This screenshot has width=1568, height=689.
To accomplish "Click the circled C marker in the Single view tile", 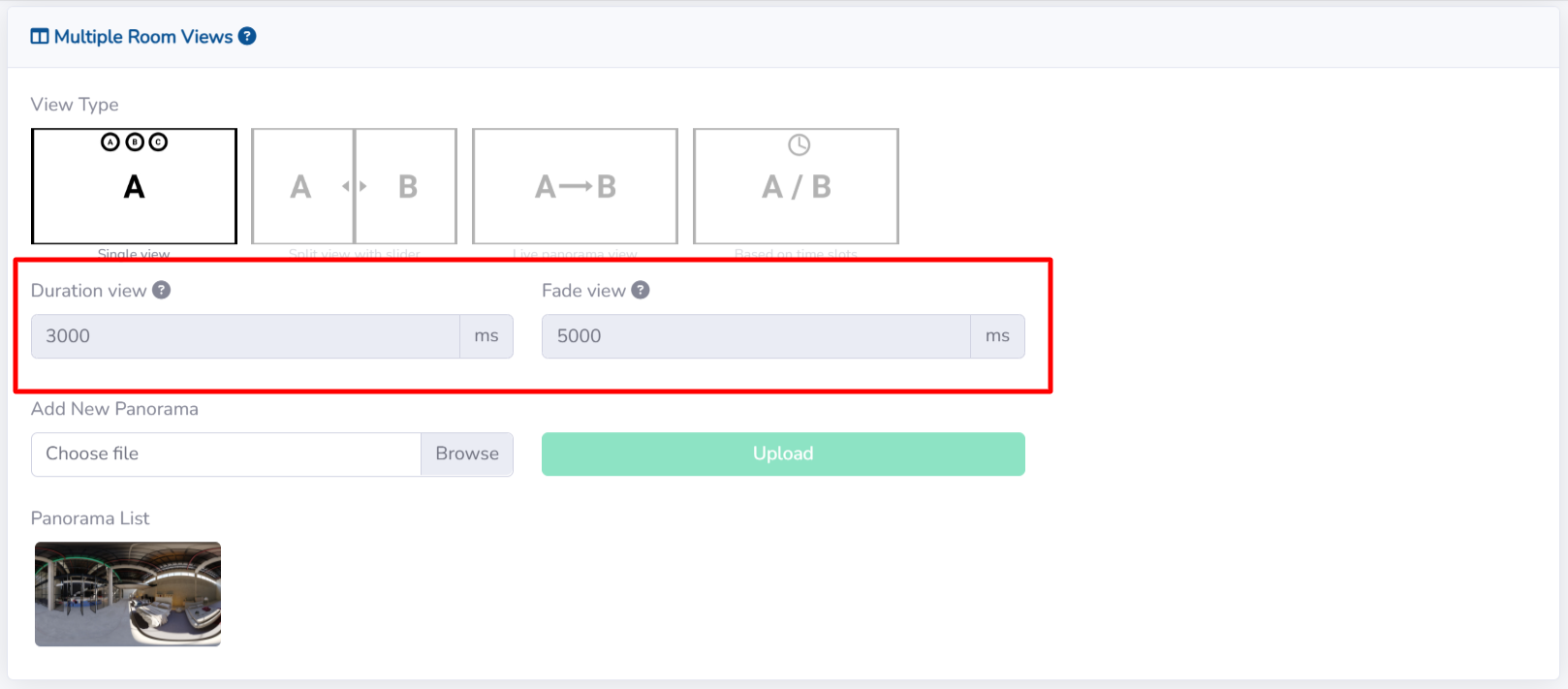I will [158, 142].
